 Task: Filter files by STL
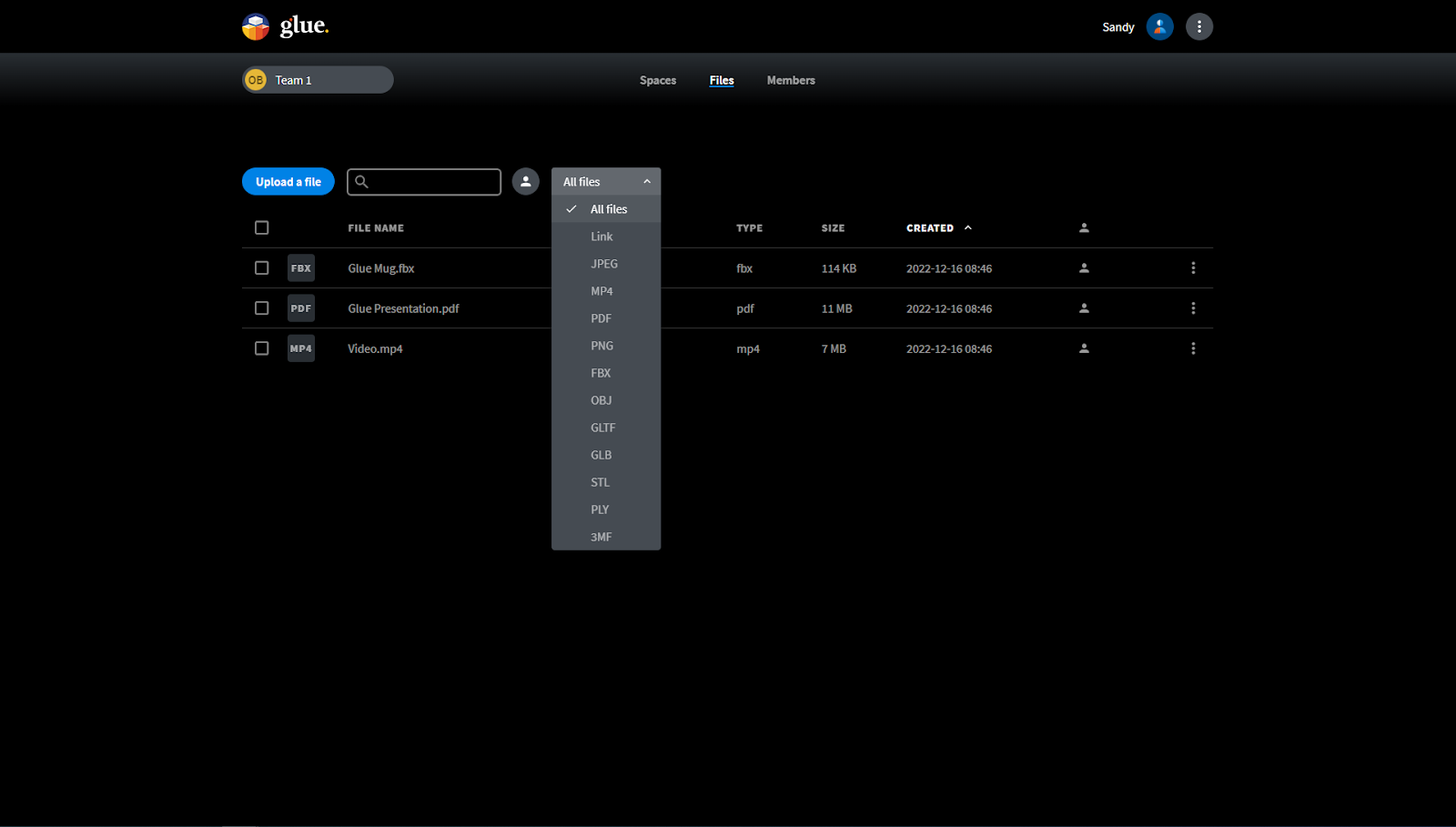click(606, 482)
